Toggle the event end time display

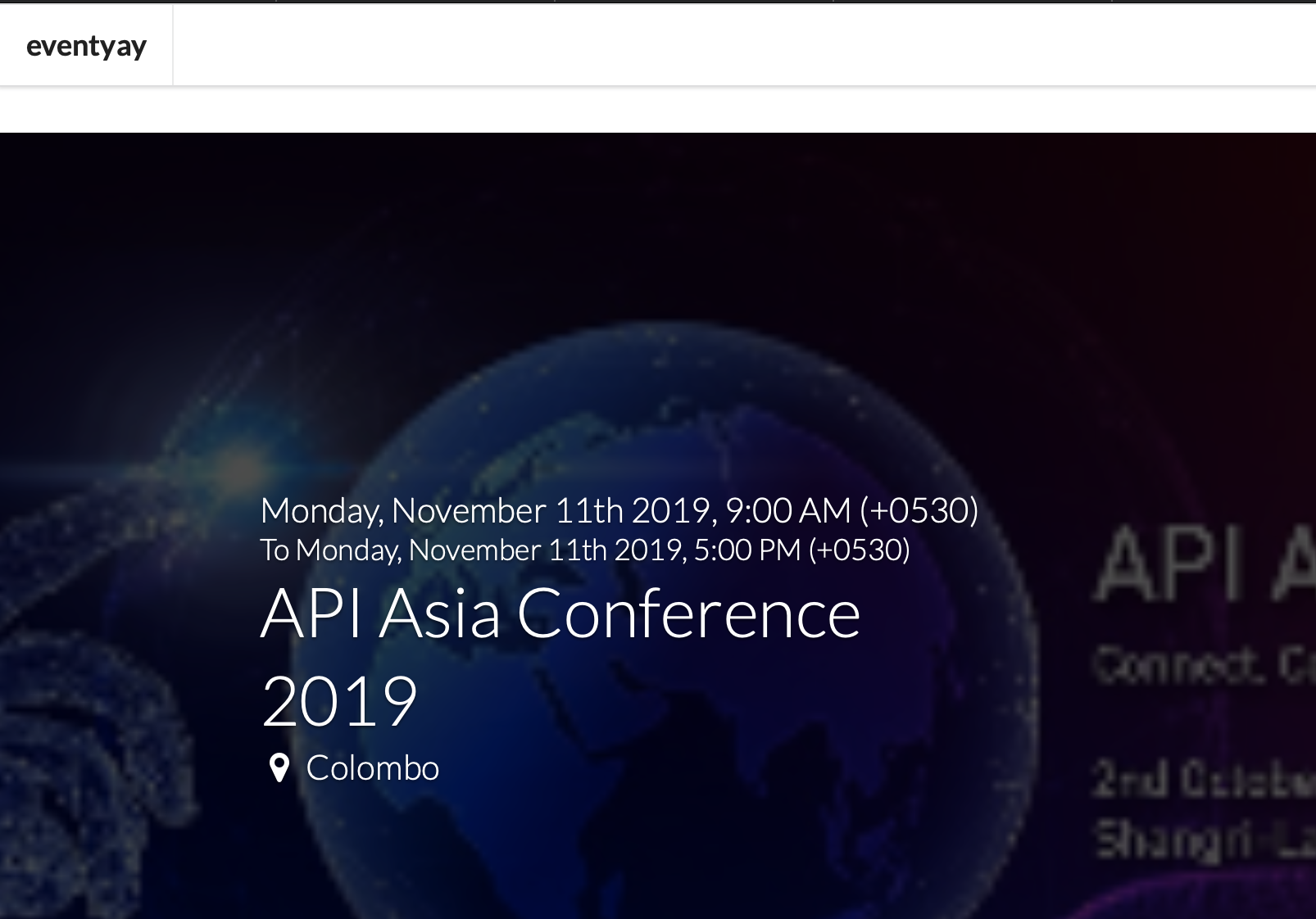click(x=583, y=550)
